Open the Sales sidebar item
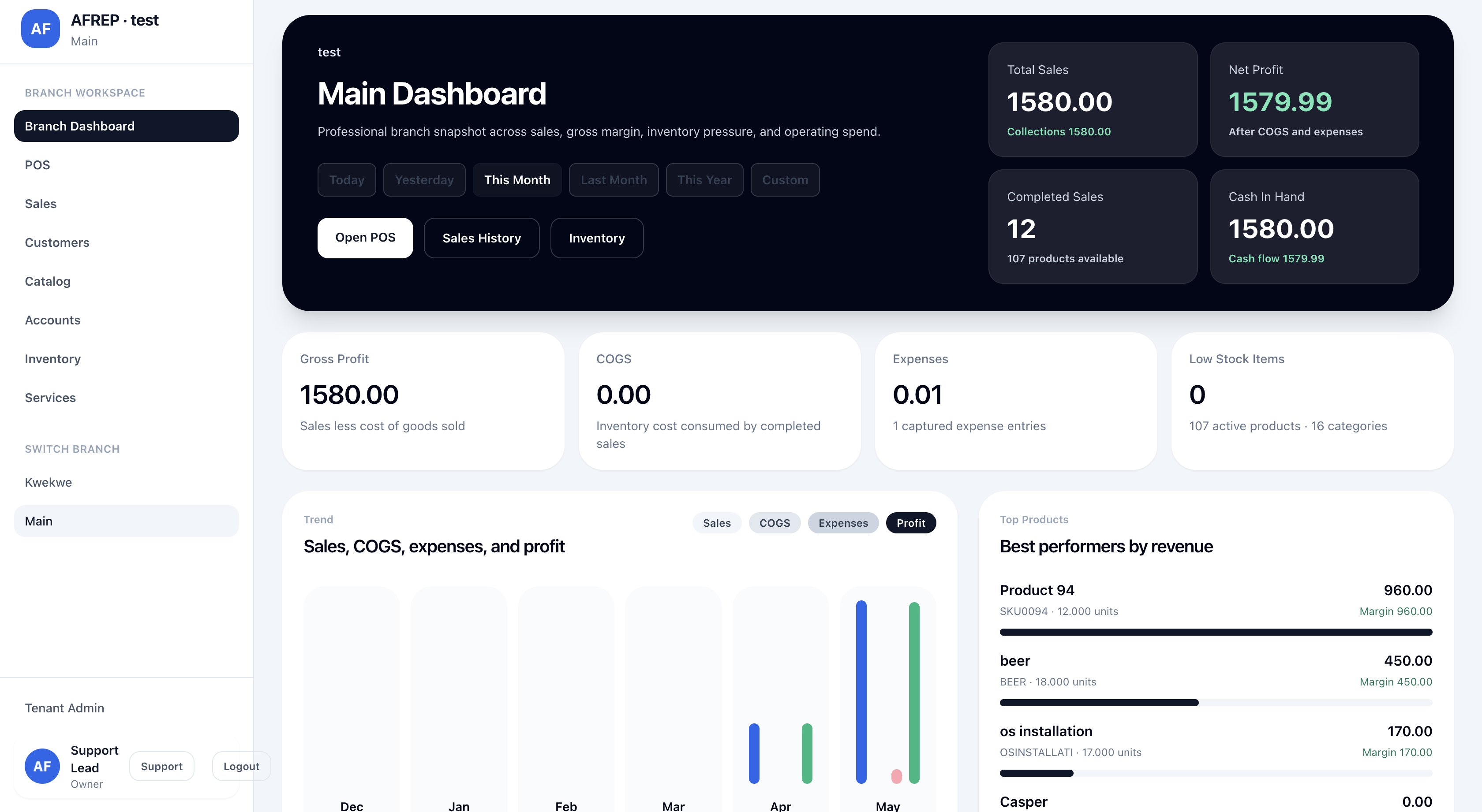This screenshot has height=812, width=1482. point(126,204)
